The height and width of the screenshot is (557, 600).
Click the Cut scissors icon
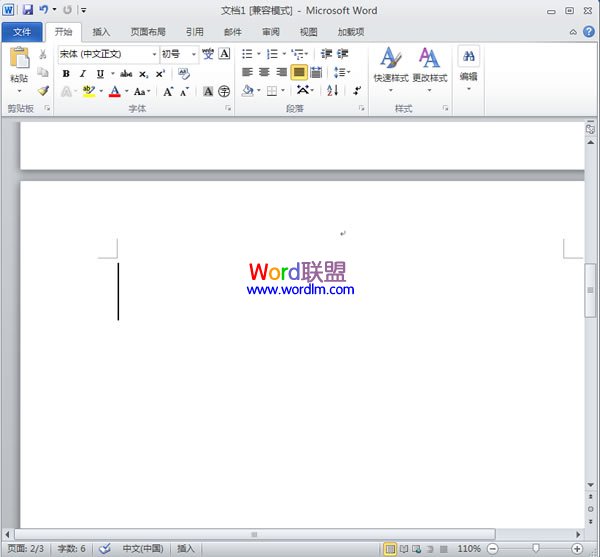click(43, 54)
